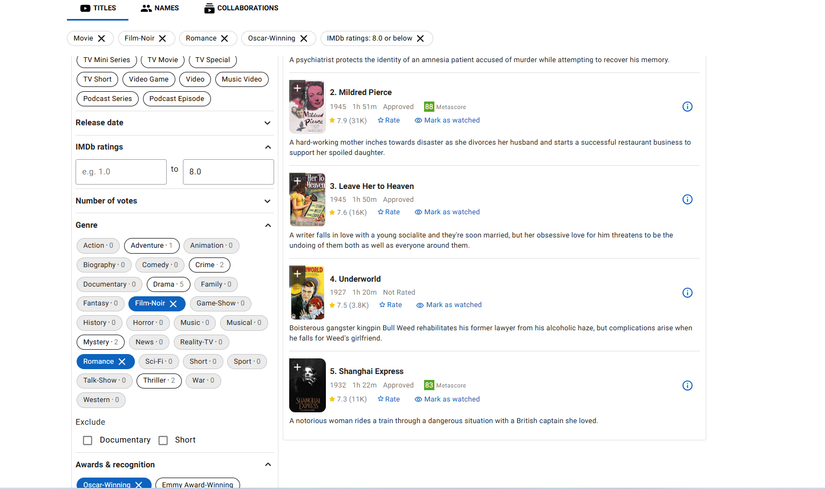Screen dimensions: 825x489
Task: Click the 88 Metascore badge for Mildred Pierce
Action: pyautogui.click(x=429, y=107)
